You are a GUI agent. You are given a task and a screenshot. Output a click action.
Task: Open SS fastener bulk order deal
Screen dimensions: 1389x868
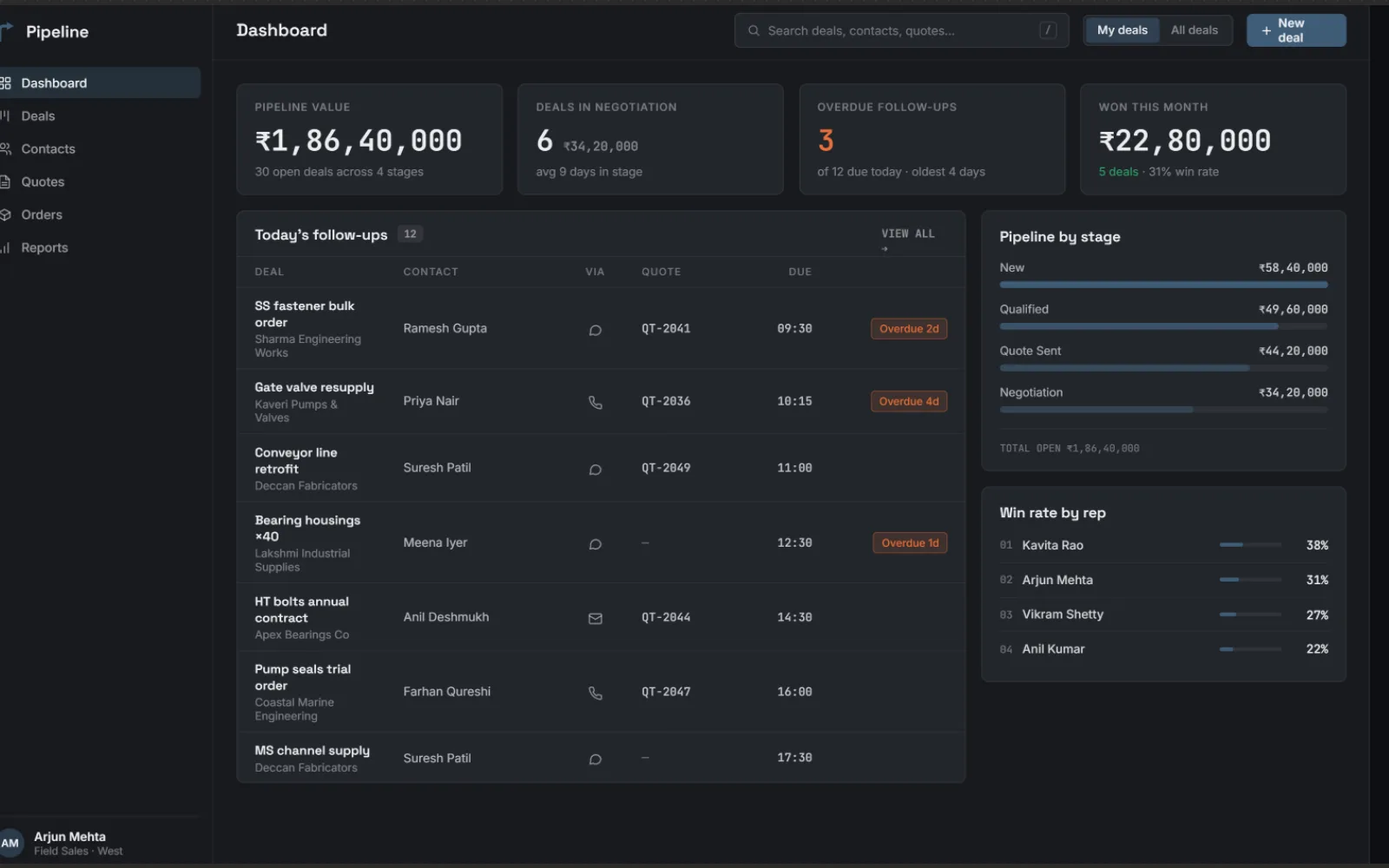point(304,314)
